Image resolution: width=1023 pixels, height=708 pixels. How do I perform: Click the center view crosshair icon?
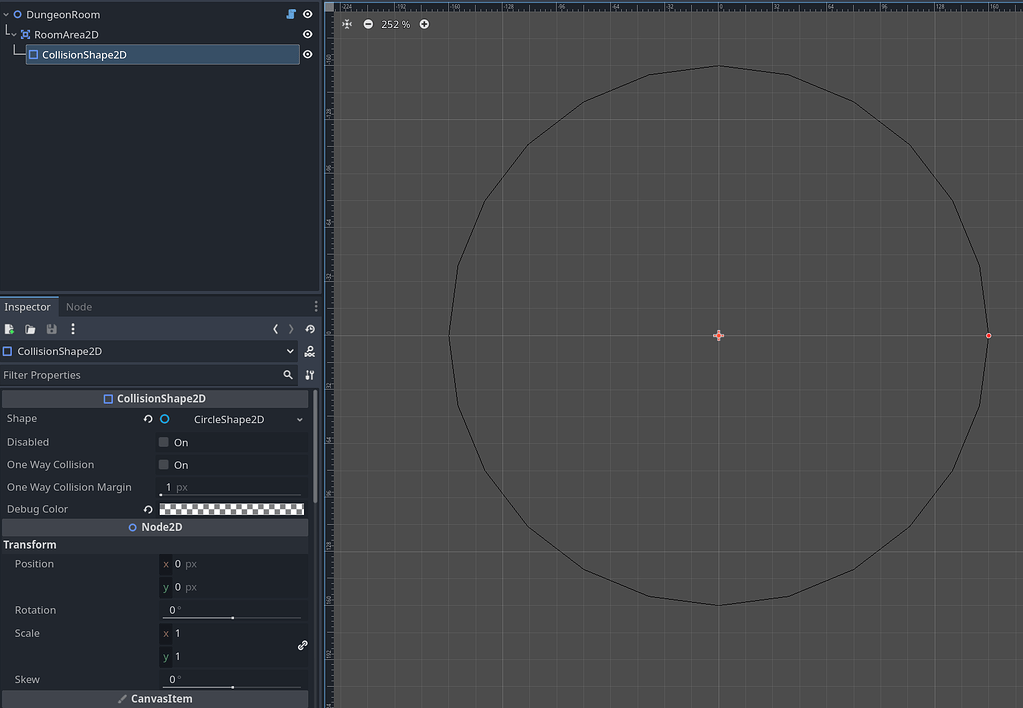[x=346, y=23]
